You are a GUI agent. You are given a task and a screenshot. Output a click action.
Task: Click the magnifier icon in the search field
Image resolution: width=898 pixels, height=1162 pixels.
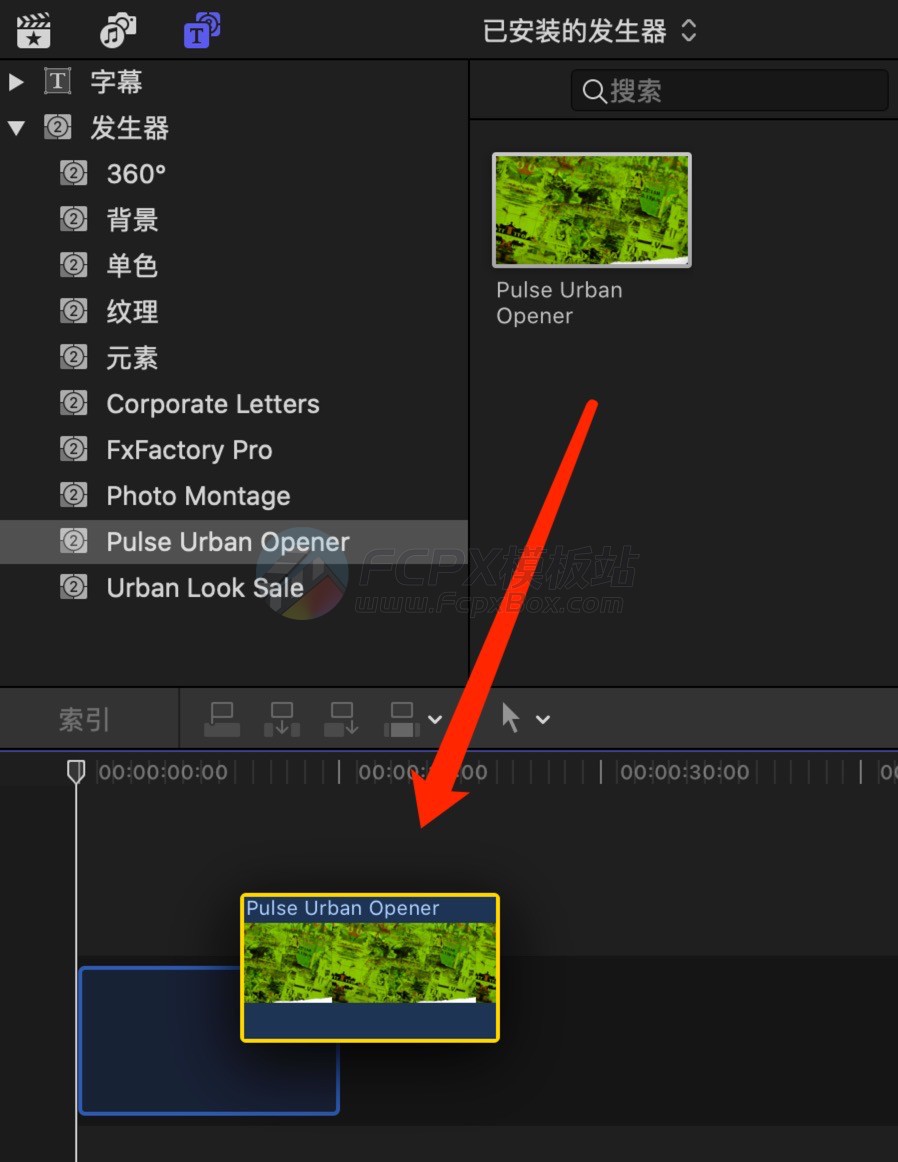click(x=594, y=91)
